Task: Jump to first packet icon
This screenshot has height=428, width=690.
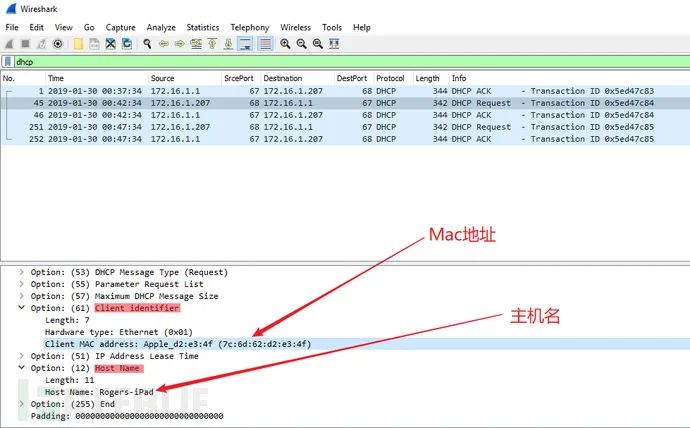Action: click(x=212, y=44)
